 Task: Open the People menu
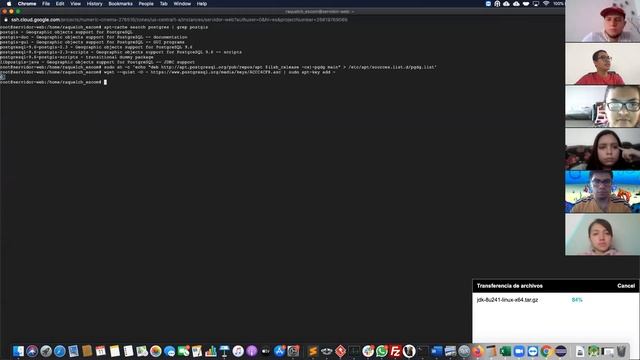click(146, 4)
